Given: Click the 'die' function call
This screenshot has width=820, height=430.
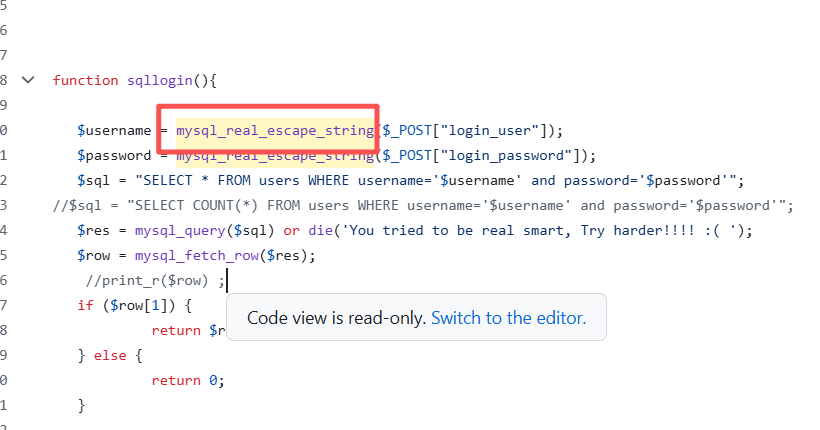Looking at the screenshot, I should click(320, 231).
